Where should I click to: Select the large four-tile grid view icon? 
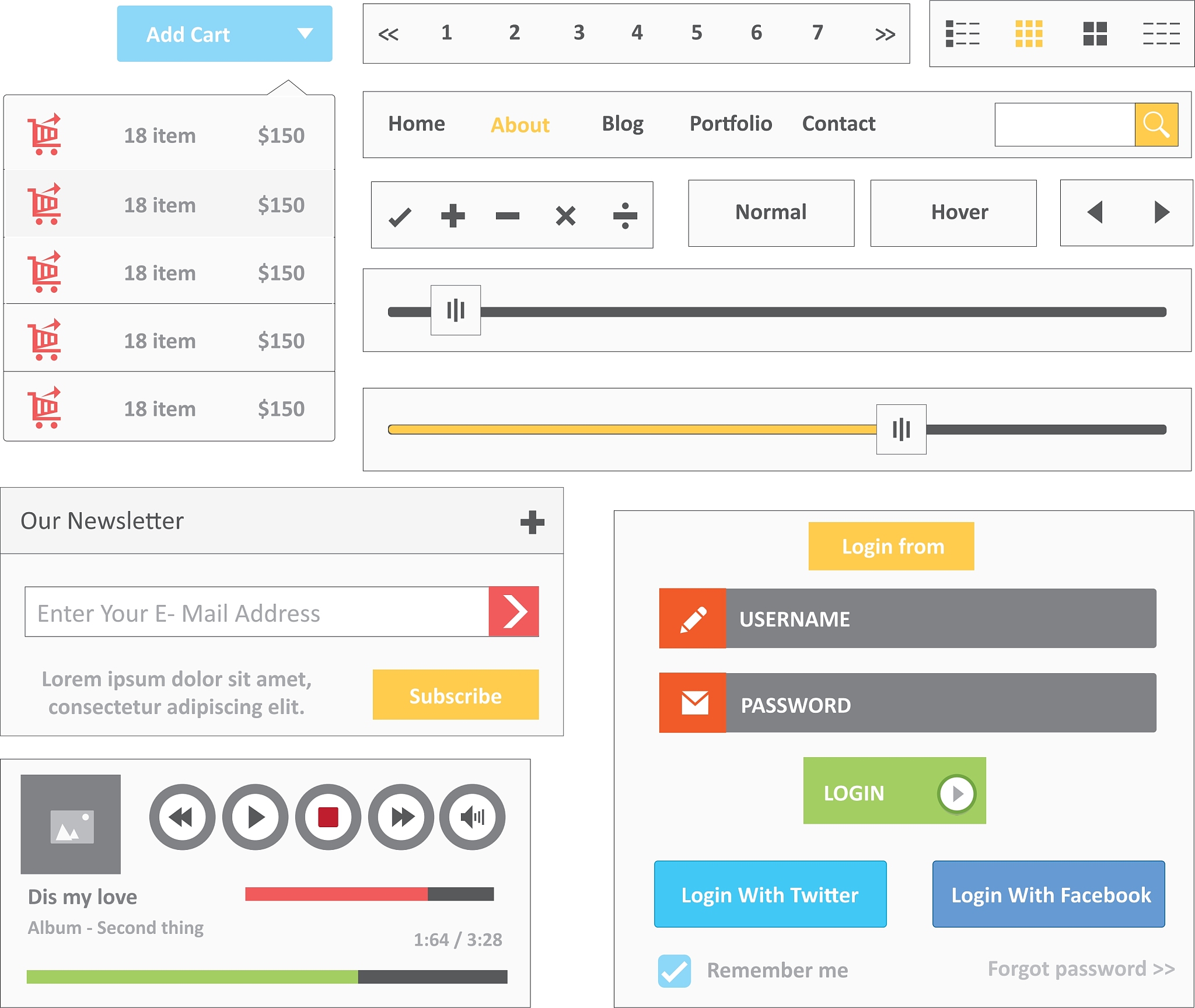click(x=1095, y=34)
